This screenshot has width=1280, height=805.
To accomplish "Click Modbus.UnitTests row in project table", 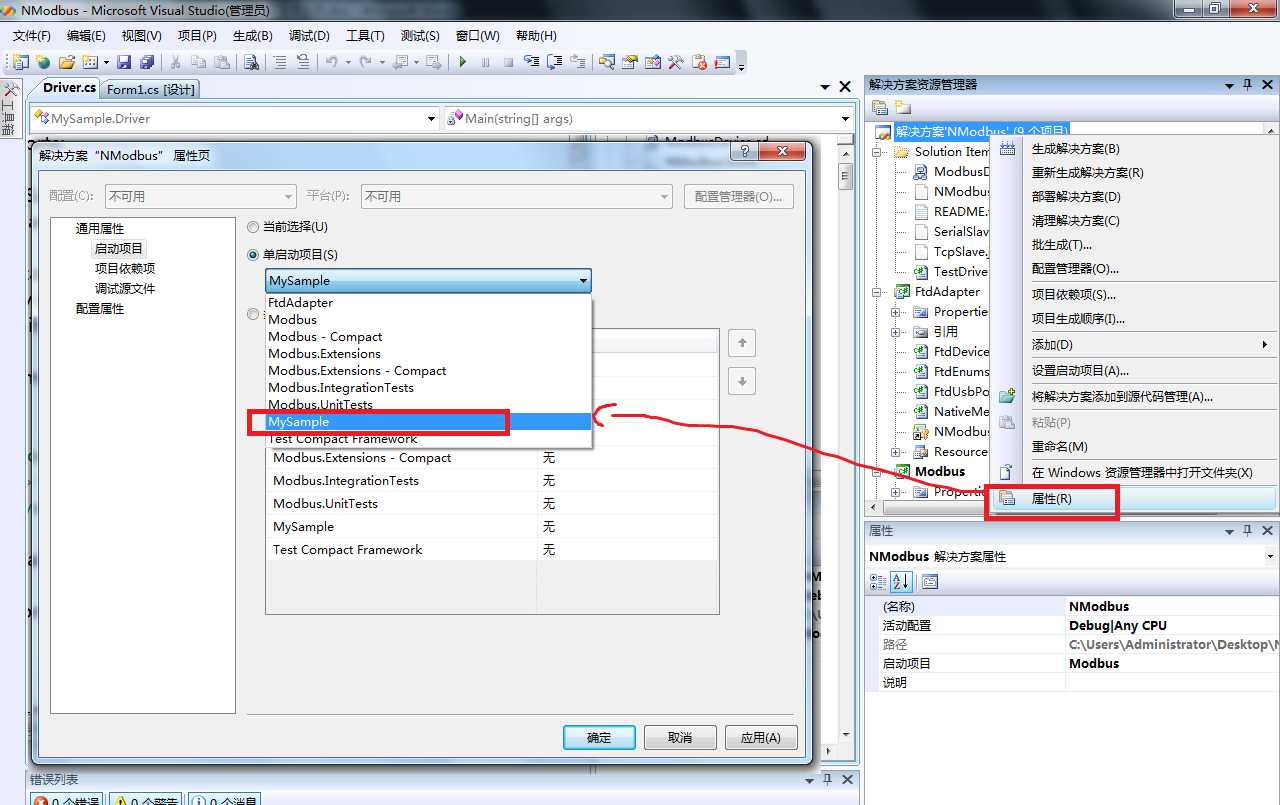I will [492, 504].
